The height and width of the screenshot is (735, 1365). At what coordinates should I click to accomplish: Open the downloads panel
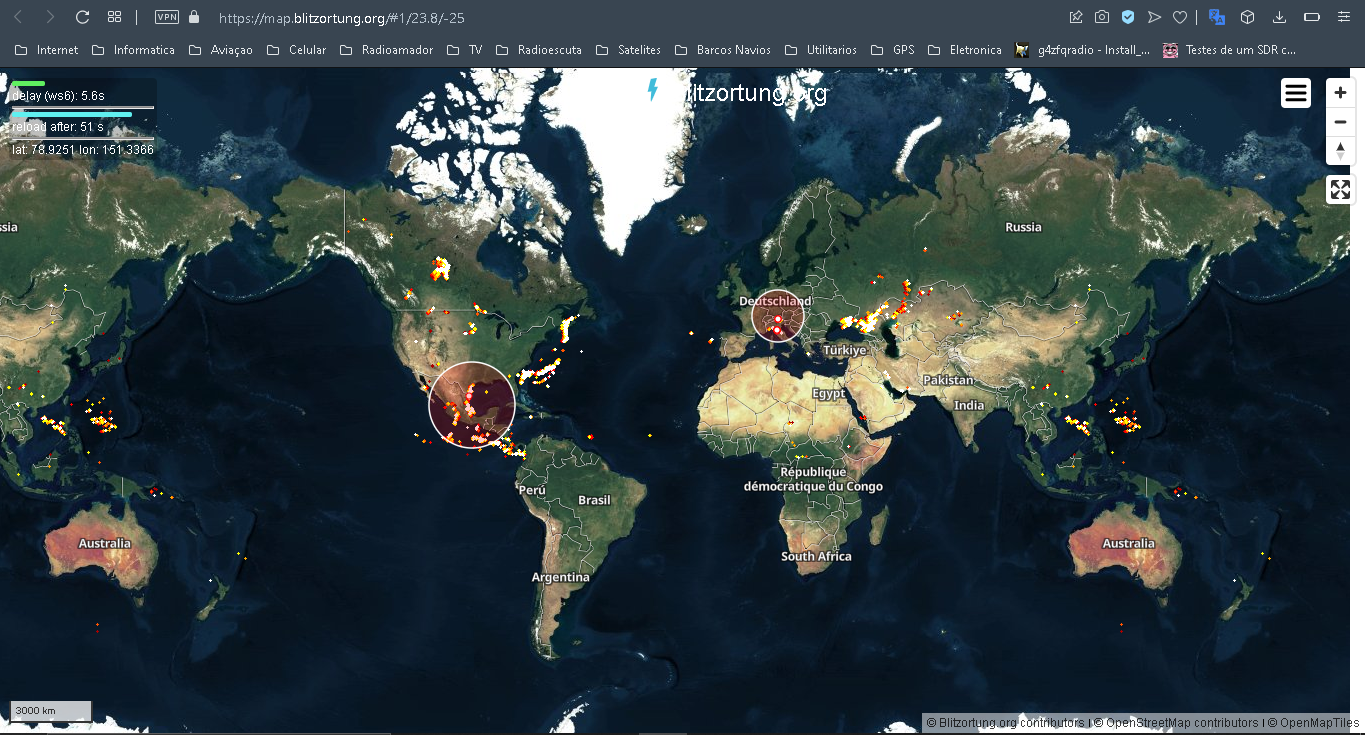coord(1279,17)
